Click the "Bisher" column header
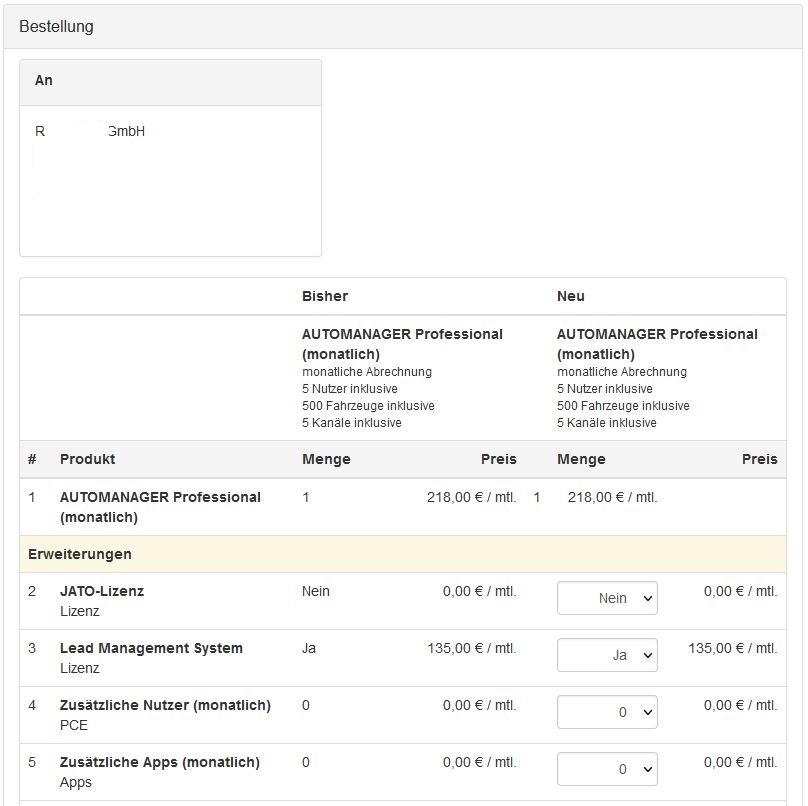 (325, 296)
